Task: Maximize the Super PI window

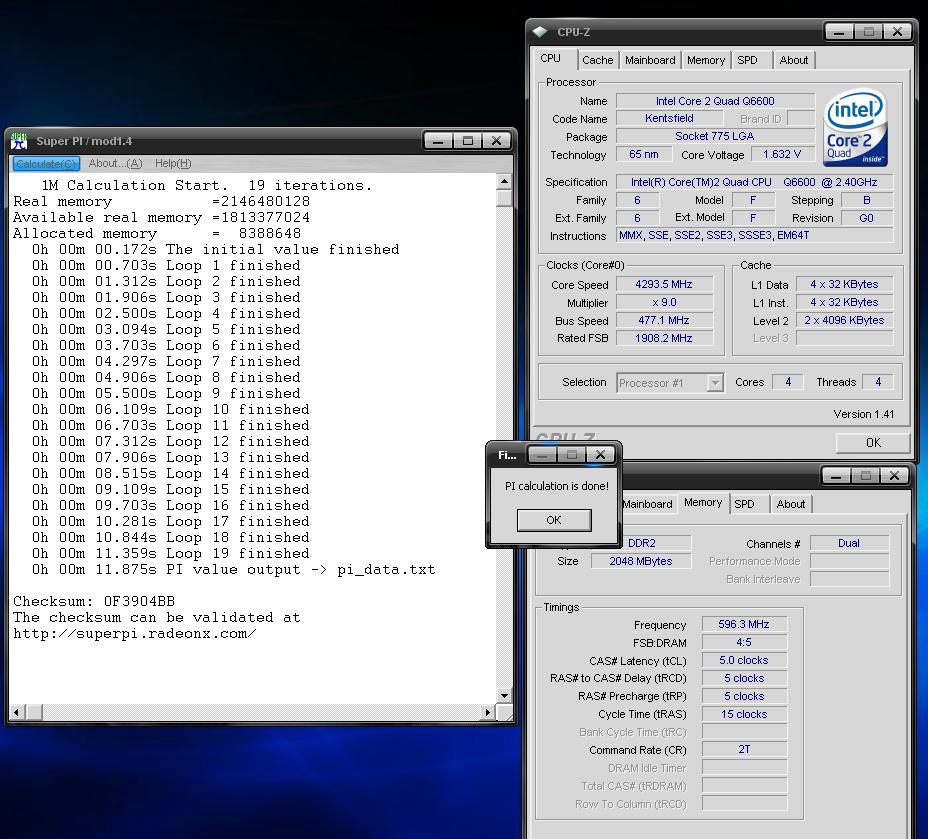Action: point(468,141)
